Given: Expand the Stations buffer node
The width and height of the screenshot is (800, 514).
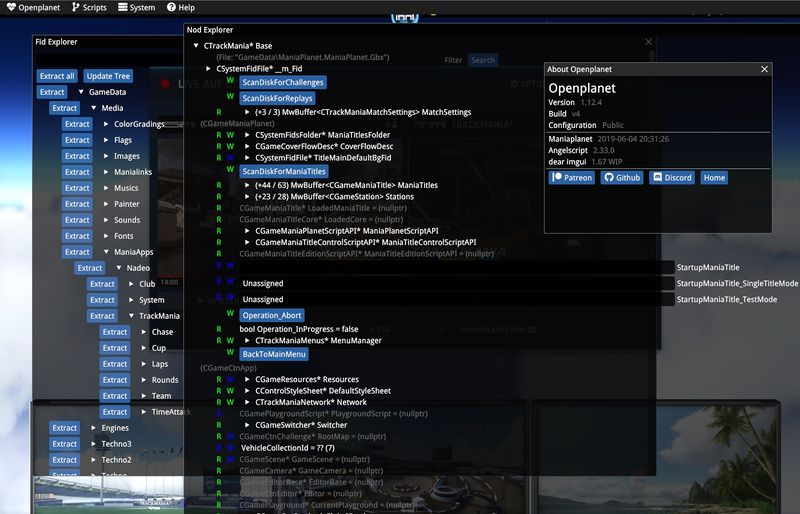Looking at the screenshot, I should point(247,197).
